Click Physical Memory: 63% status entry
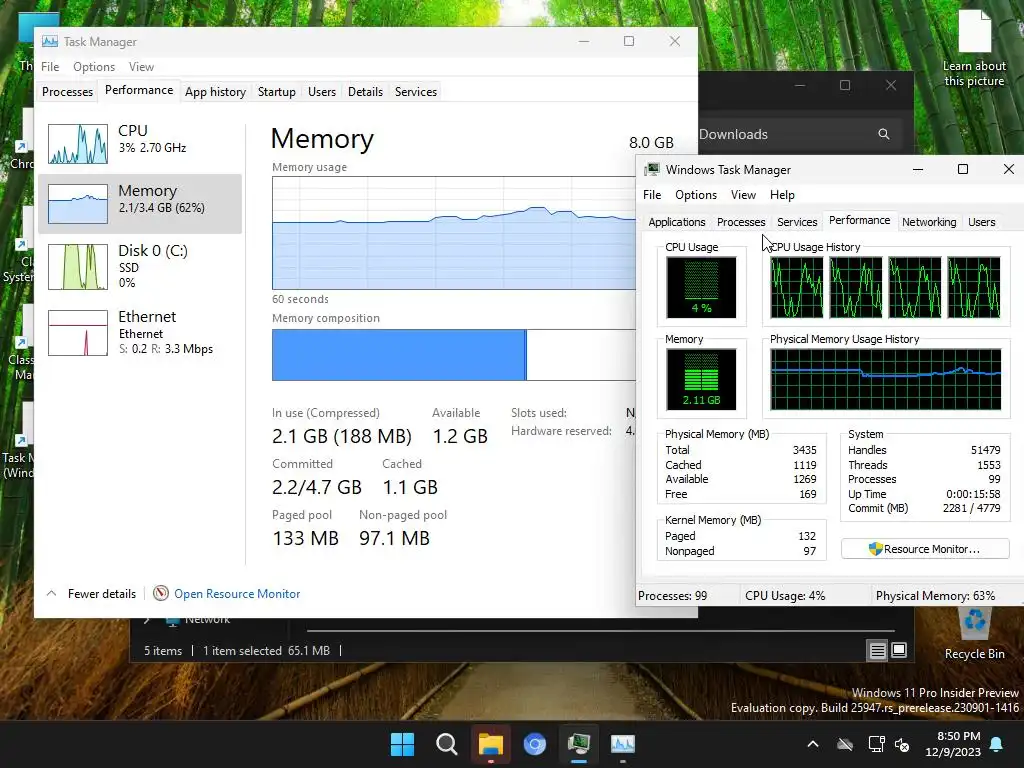 point(935,596)
